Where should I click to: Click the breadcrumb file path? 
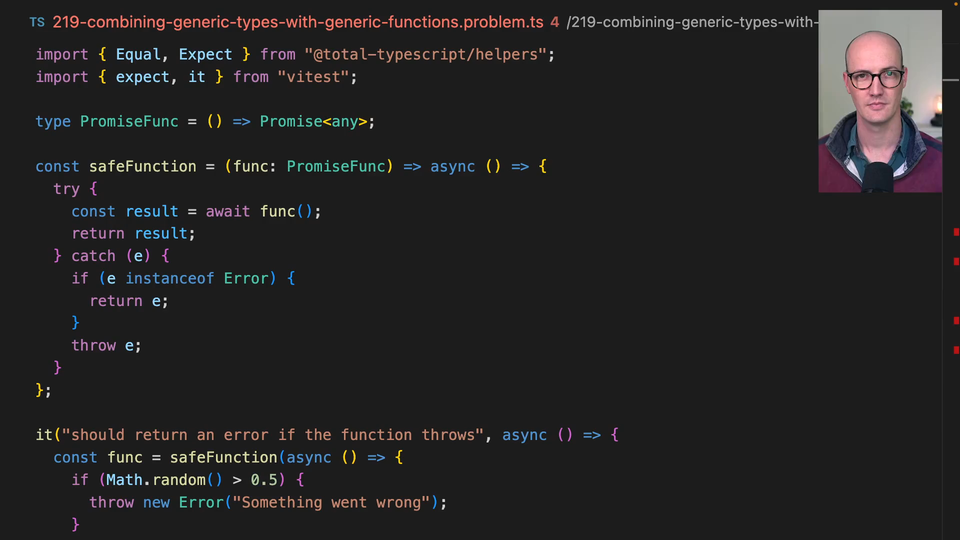pos(692,22)
